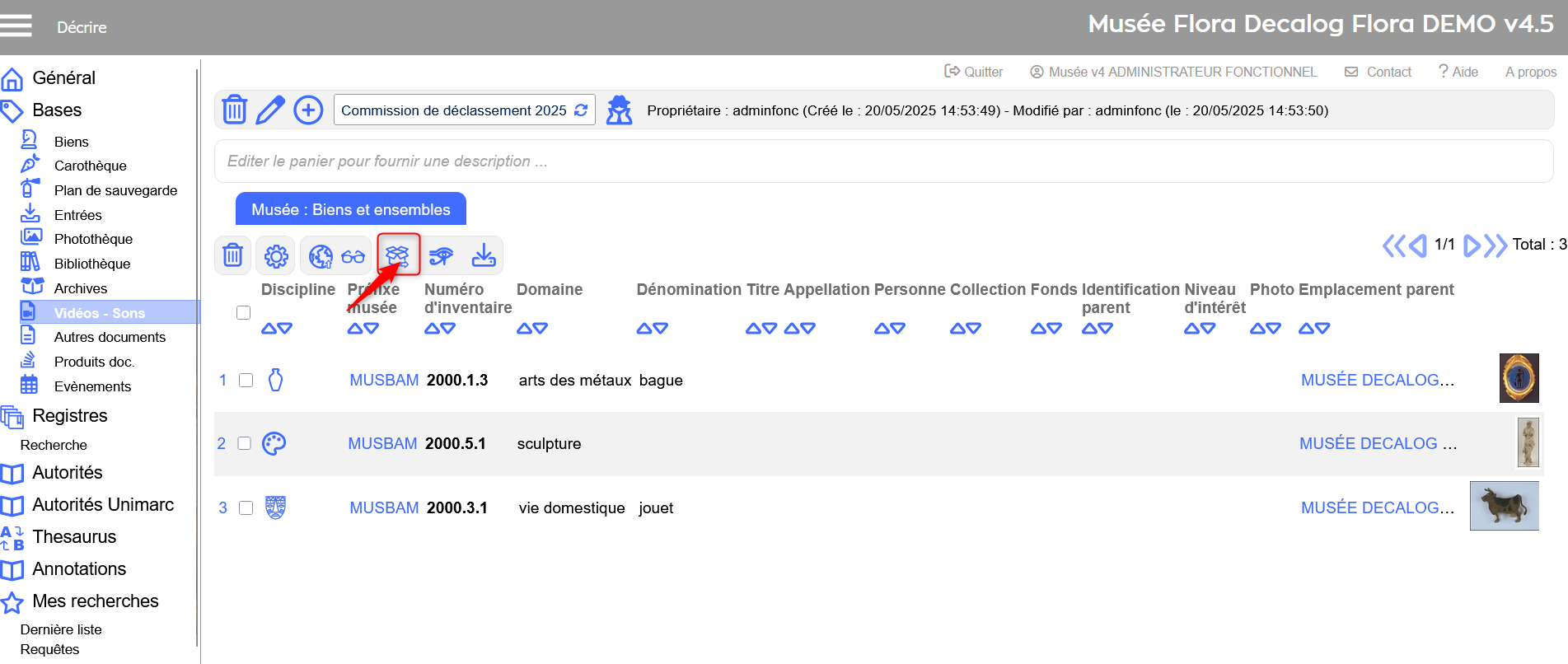The height and width of the screenshot is (664, 1568).
Task: Open Photothèque in the Bases menu
Action: point(93,239)
